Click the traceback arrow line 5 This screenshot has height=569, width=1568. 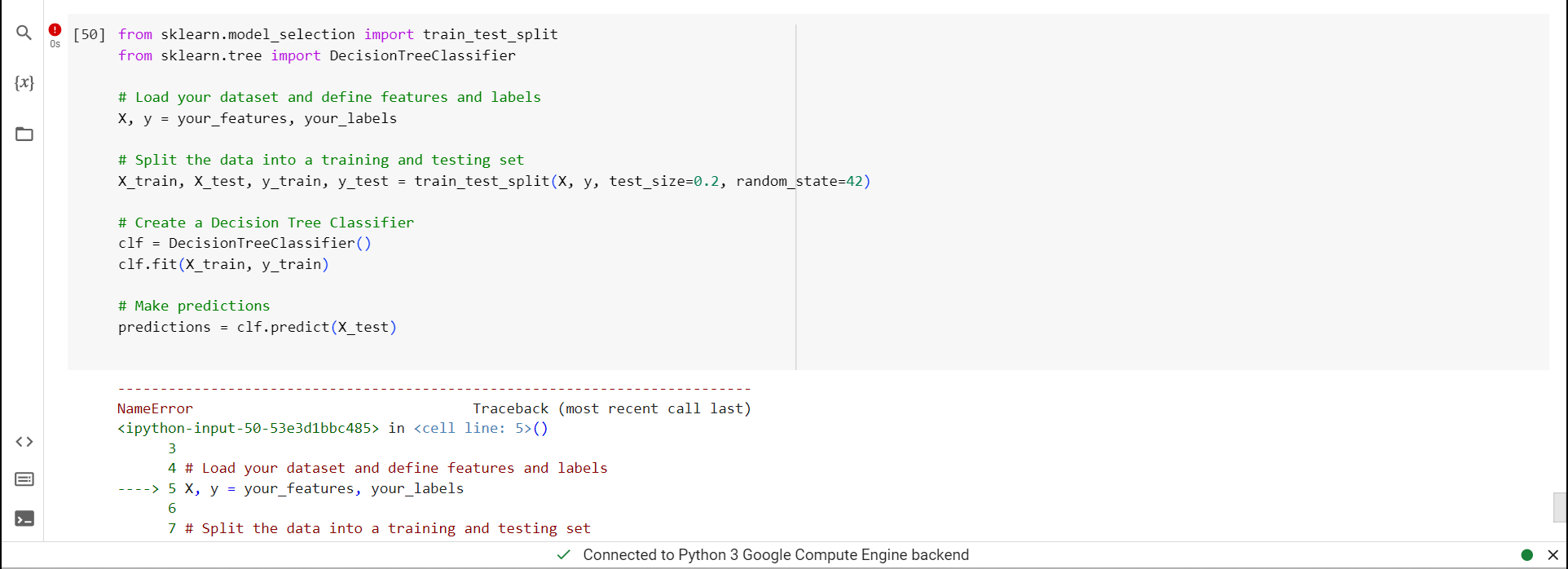(x=291, y=488)
